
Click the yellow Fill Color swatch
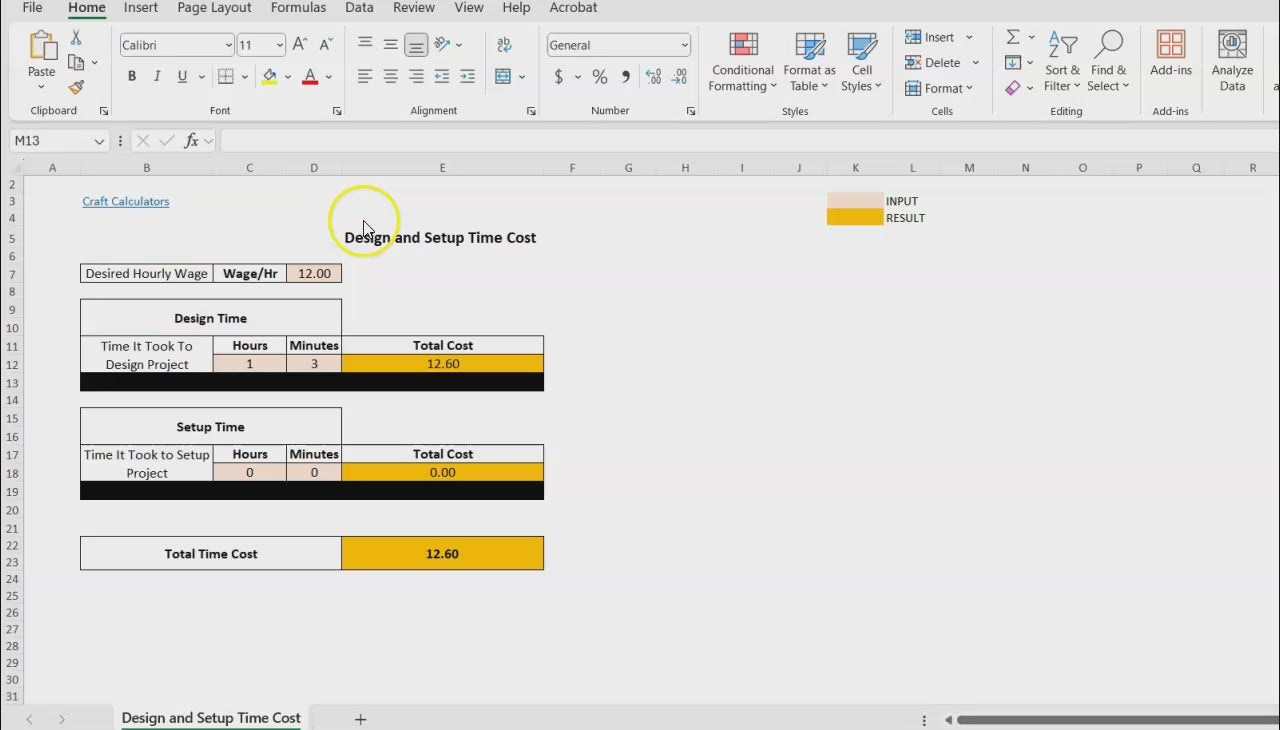[269, 77]
